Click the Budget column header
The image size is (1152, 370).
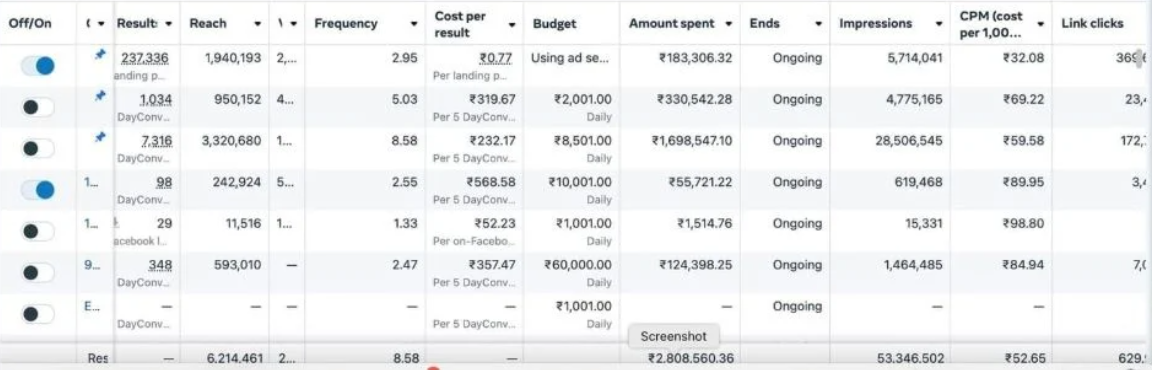555,23
